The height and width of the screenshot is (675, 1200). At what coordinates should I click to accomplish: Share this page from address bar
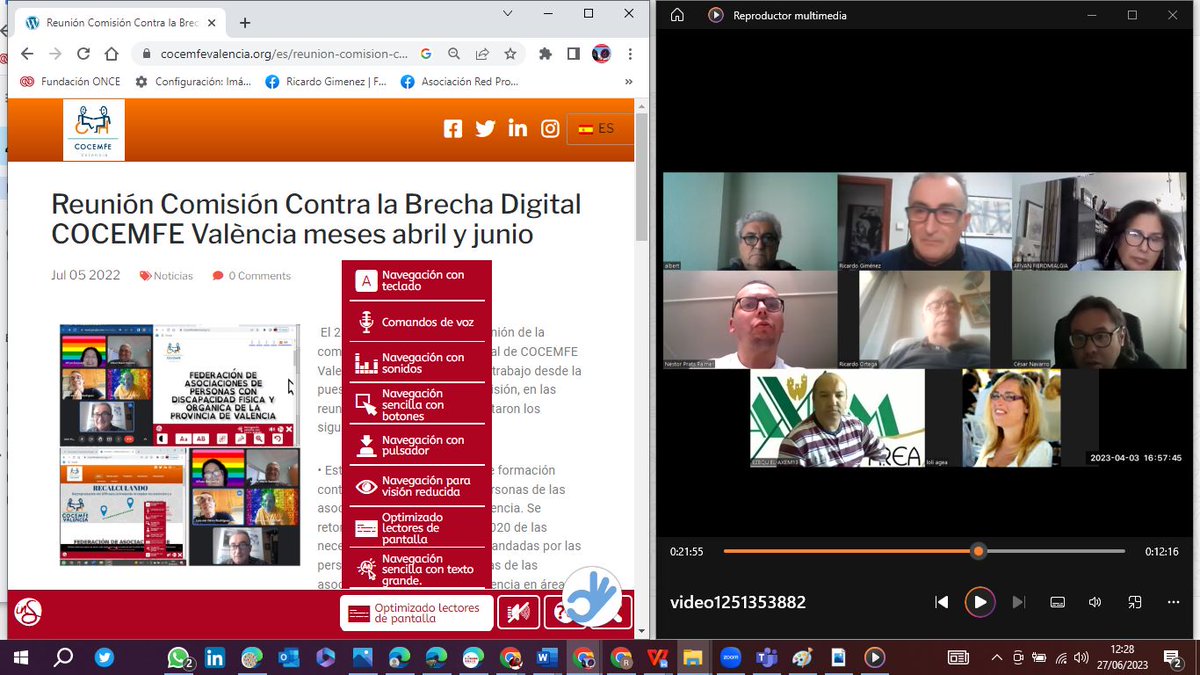tap(482, 54)
